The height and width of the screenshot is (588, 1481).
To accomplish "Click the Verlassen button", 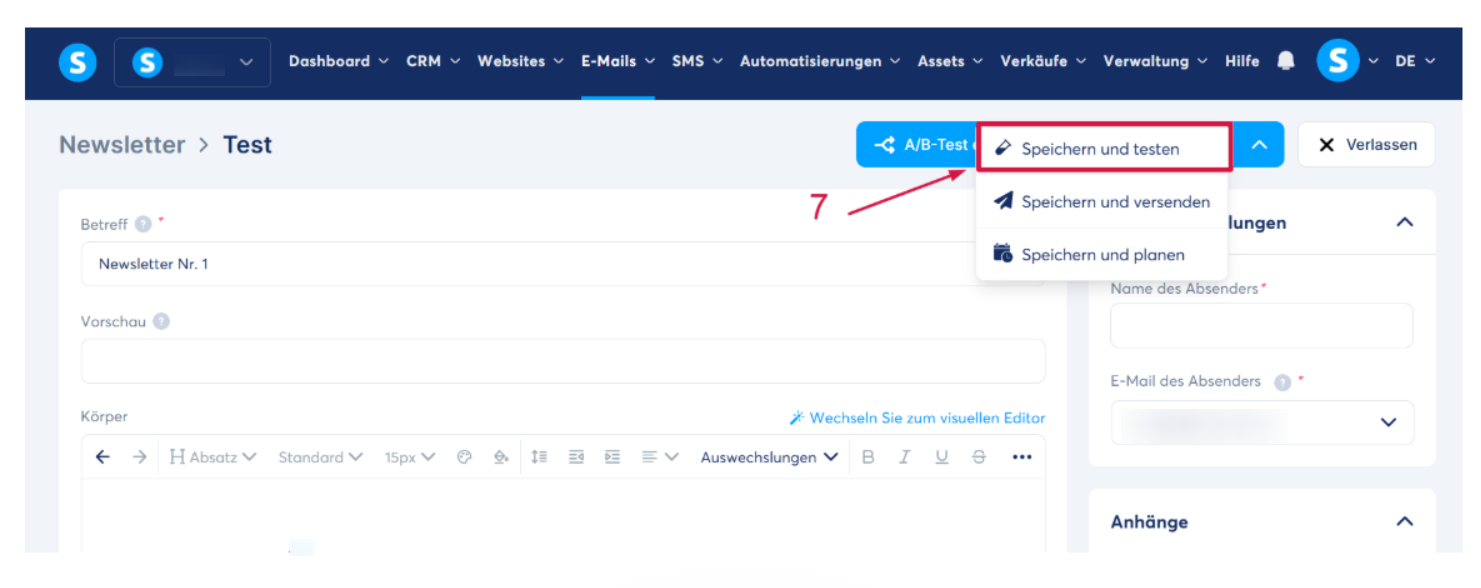I will pyautogui.click(x=1366, y=145).
